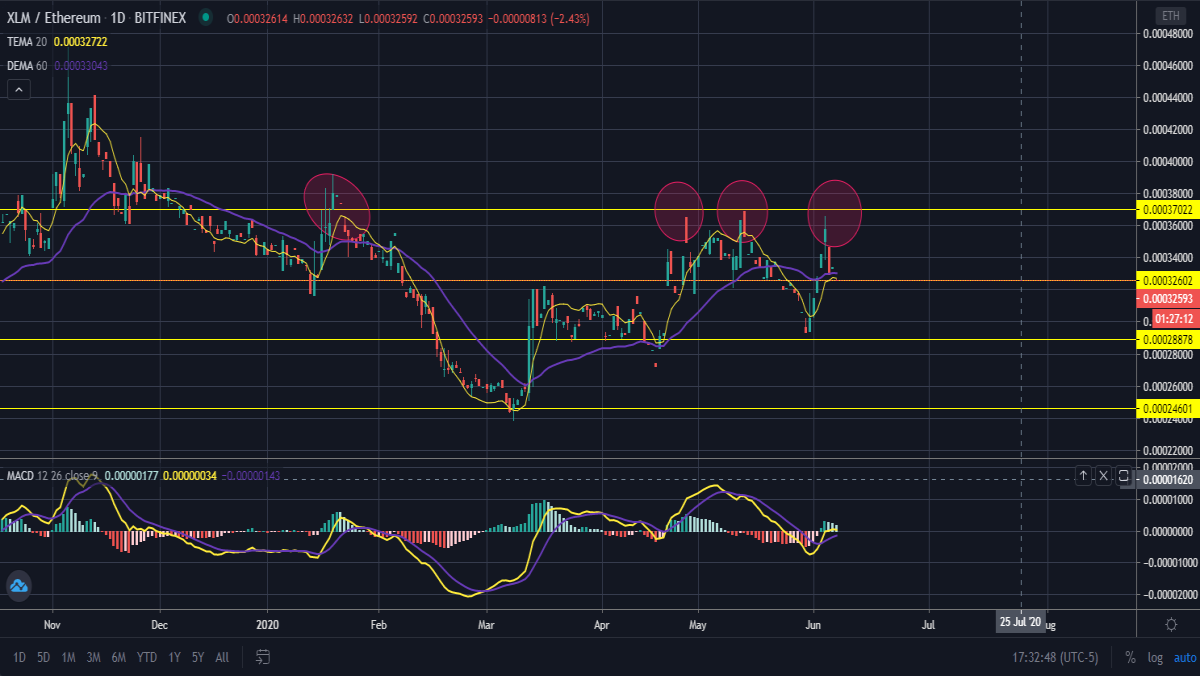Screen dimensions: 1200x676
Task: Delete the MACD pane with the X icon
Action: (x=1103, y=476)
